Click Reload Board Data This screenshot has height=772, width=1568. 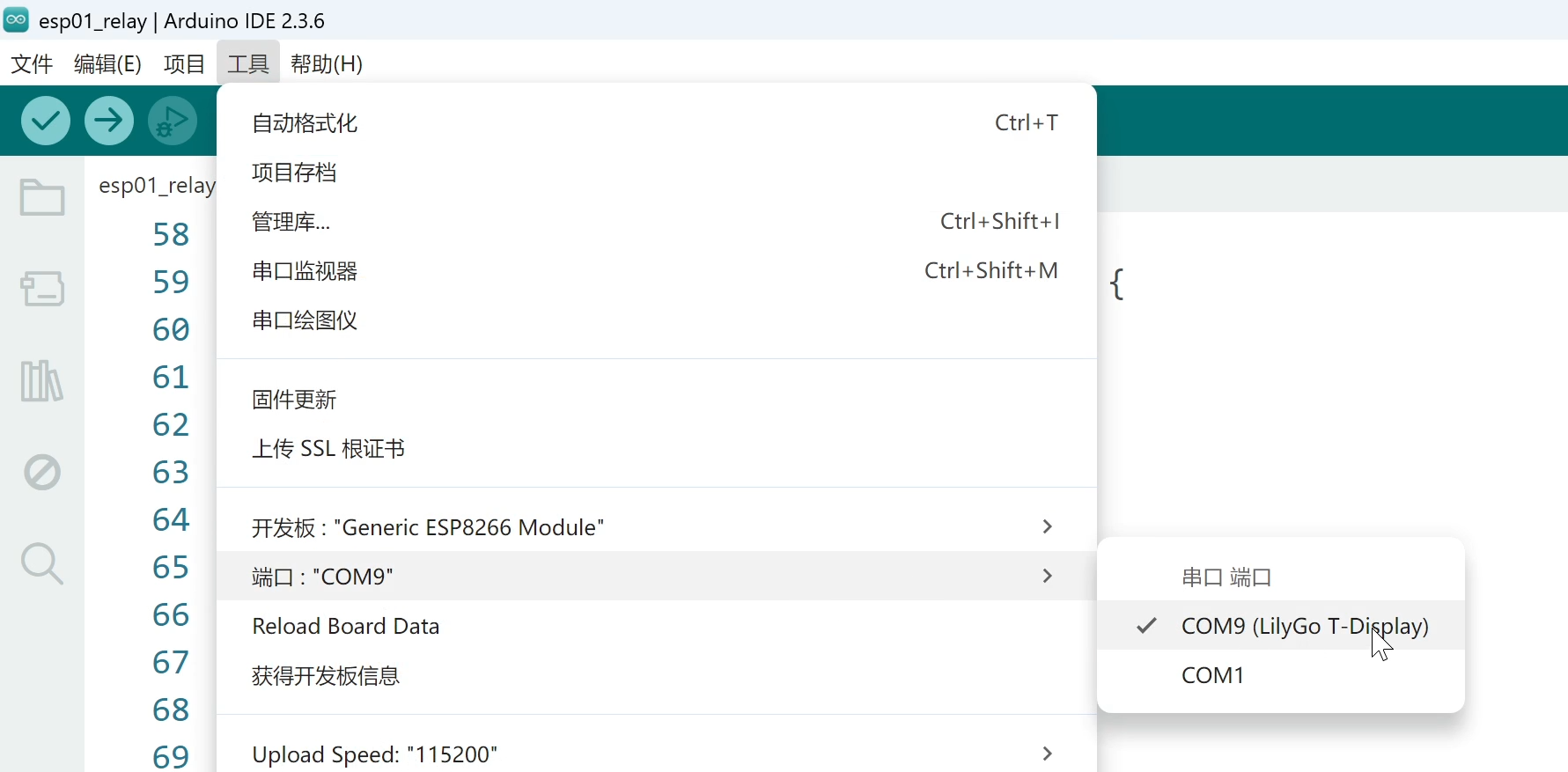pyautogui.click(x=656, y=626)
